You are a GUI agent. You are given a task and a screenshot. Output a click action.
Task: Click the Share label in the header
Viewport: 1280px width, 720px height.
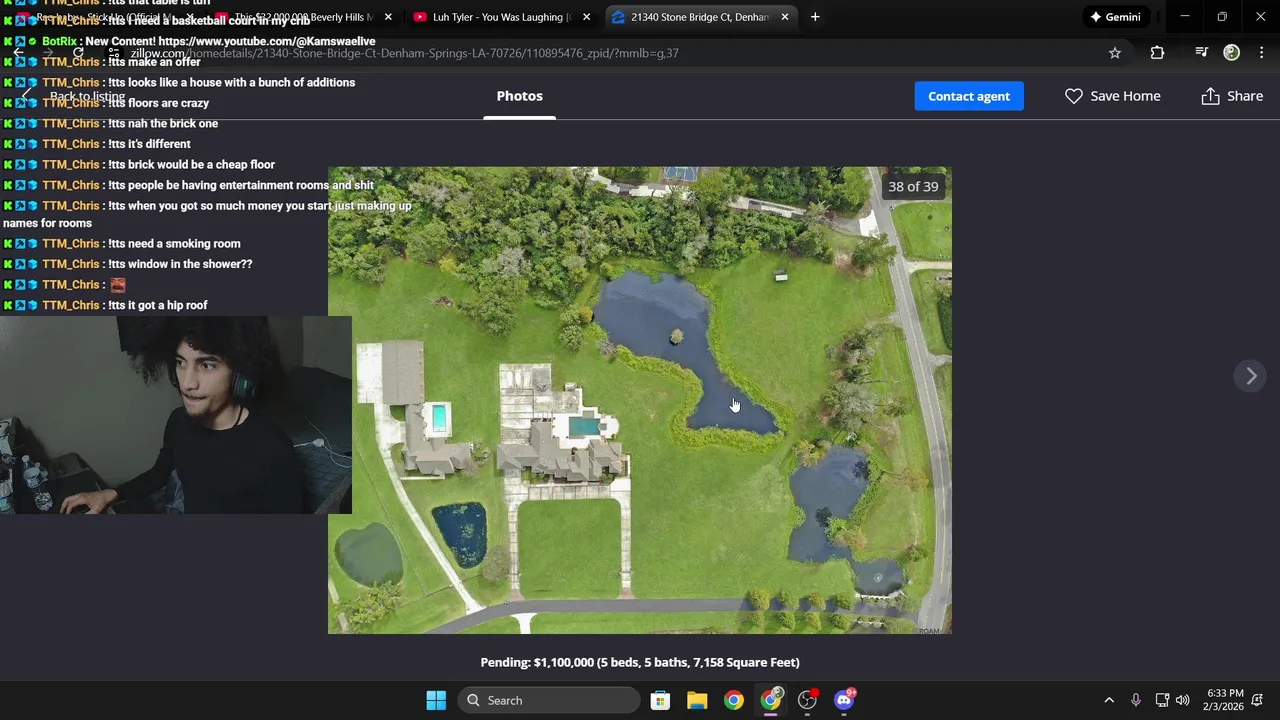pos(1245,96)
